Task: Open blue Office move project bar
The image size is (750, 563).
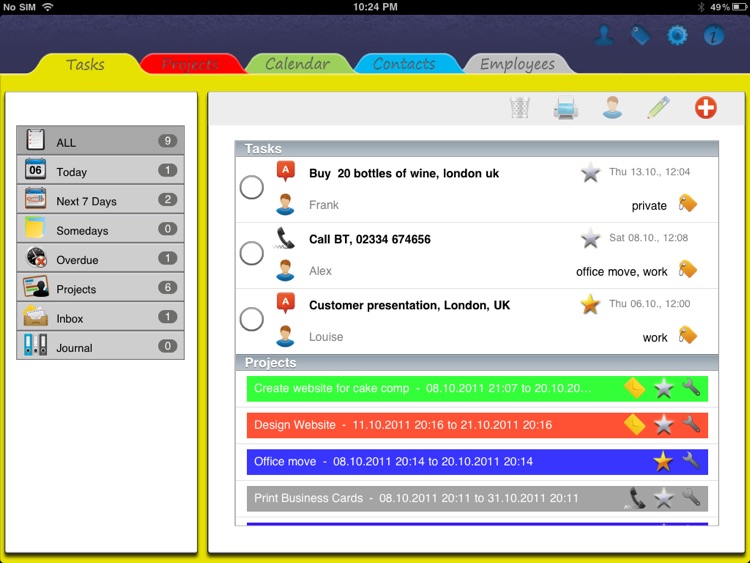Action: [477, 462]
